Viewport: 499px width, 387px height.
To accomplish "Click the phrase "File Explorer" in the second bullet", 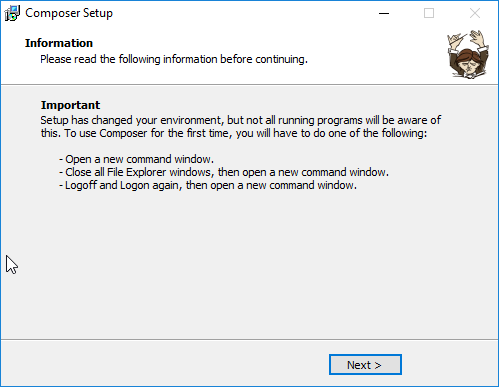I will pos(136,172).
